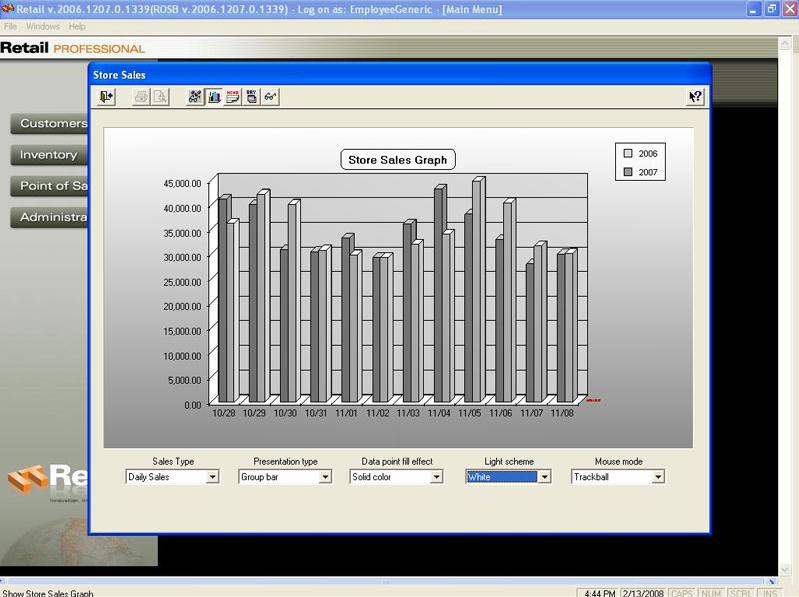
Task: Click the Store Sales Graph chart title
Action: (397, 160)
